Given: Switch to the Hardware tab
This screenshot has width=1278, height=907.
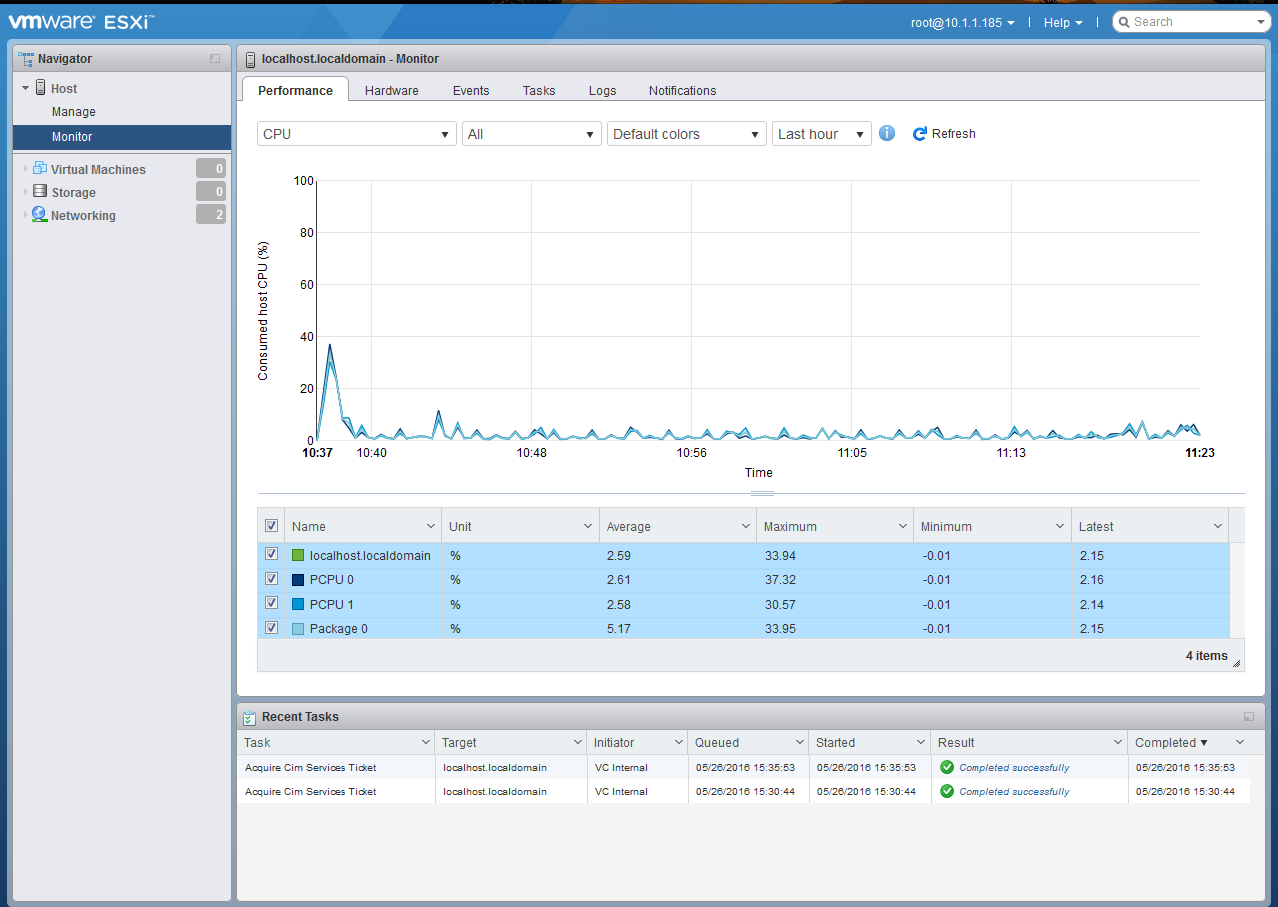Looking at the screenshot, I should 391,90.
